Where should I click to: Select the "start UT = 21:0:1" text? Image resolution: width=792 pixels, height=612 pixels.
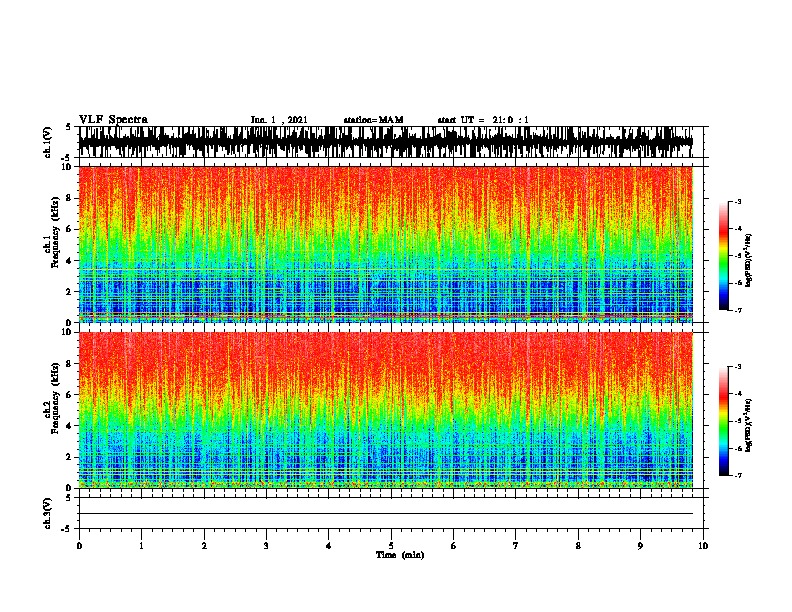(x=483, y=120)
